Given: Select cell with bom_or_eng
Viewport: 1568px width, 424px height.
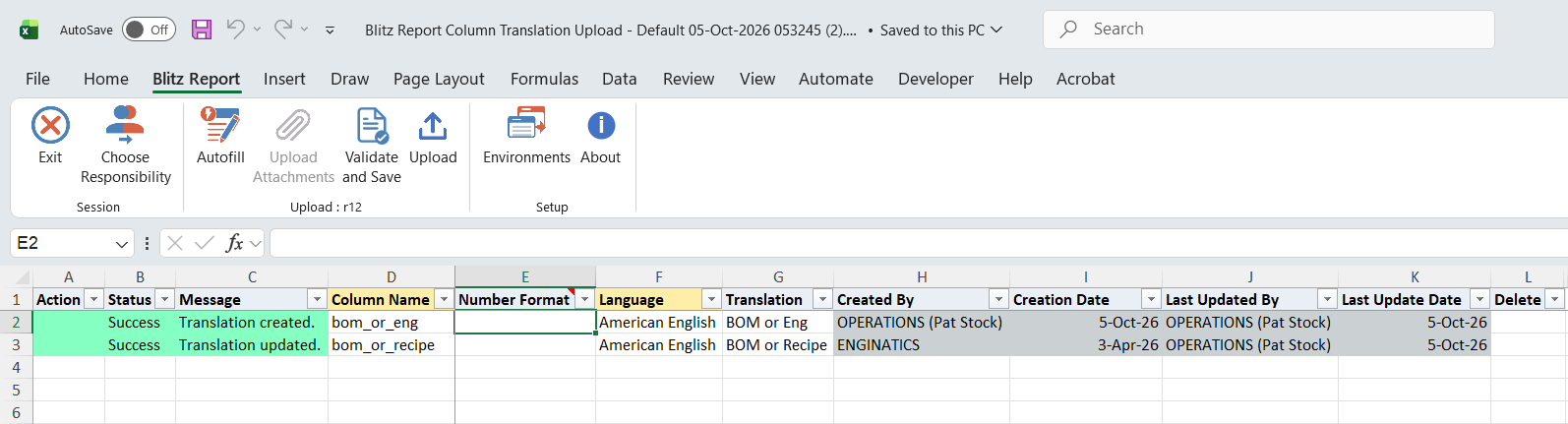Looking at the screenshot, I should [x=392, y=322].
